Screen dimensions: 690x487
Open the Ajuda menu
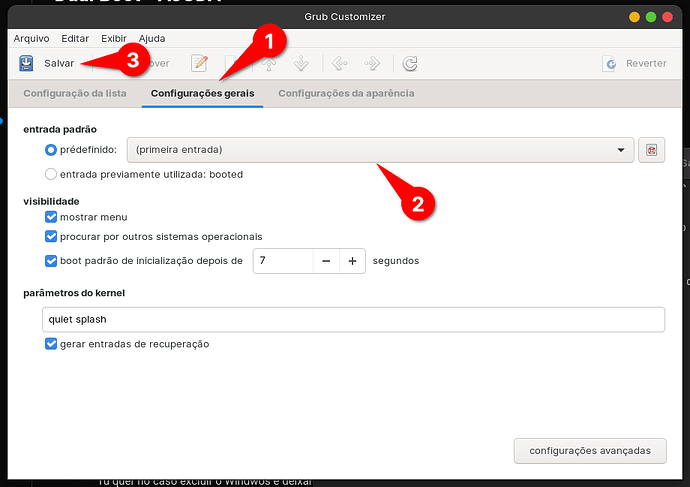click(152, 38)
